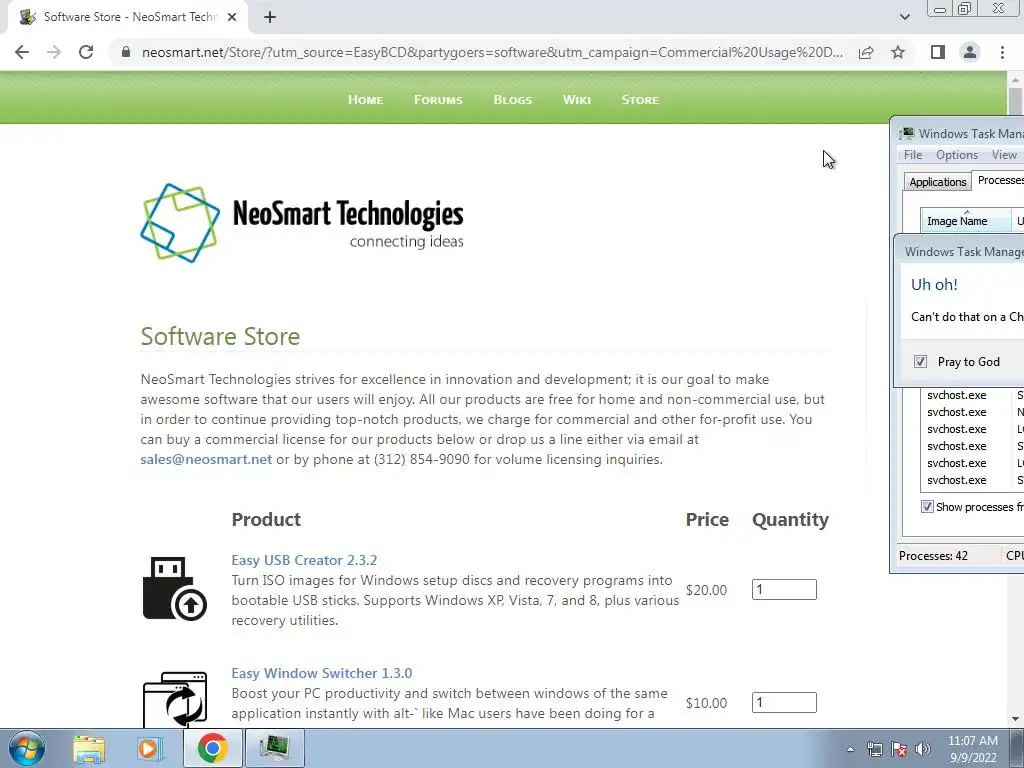Click the Task Manager title bar icon
Viewport: 1024px width, 768px height.
coord(906,133)
